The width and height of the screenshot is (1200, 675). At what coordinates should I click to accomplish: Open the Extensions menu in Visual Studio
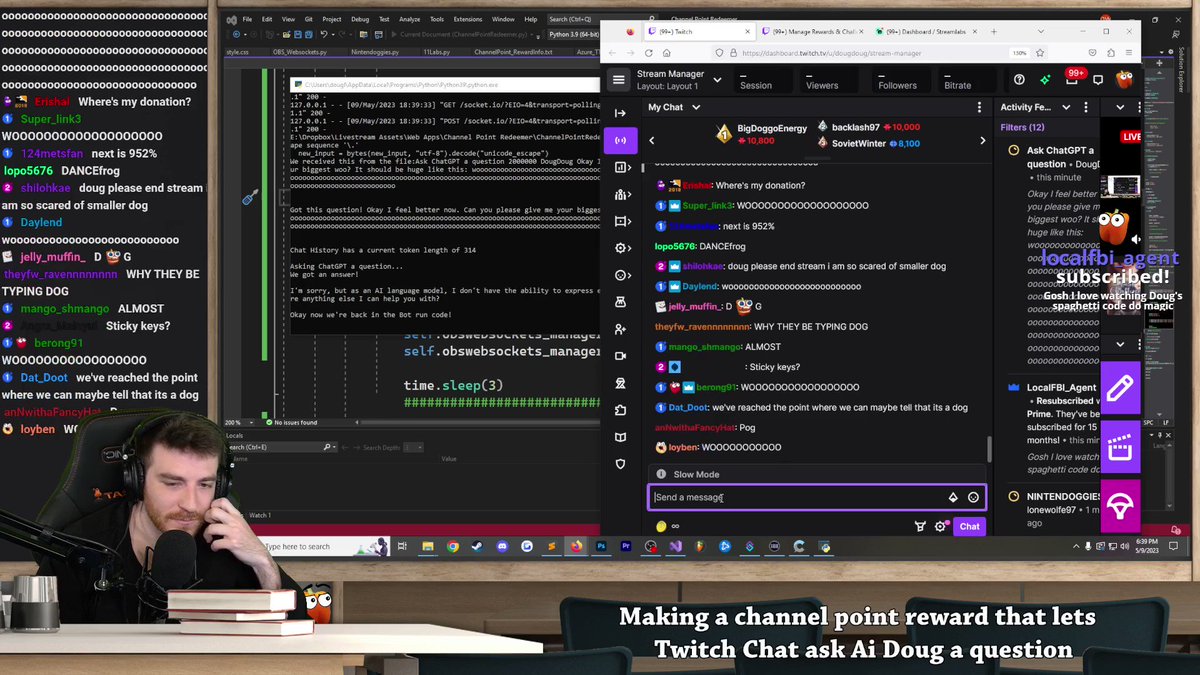[467, 19]
